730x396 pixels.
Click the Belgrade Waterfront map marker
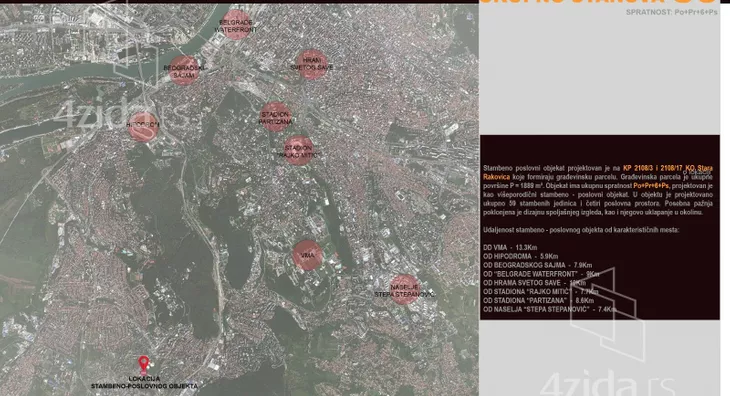(x=236, y=25)
